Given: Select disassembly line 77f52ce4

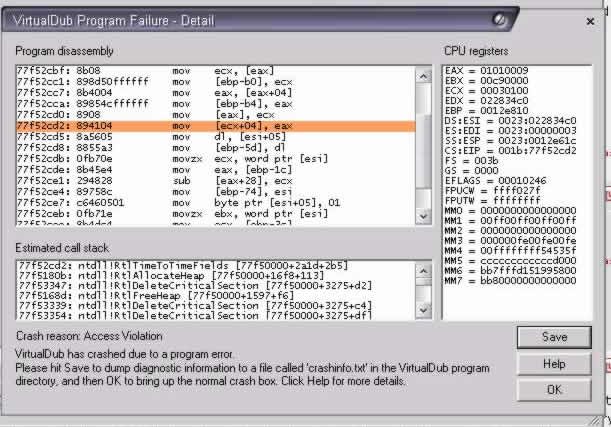Looking at the screenshot, I should click(216, 192).
